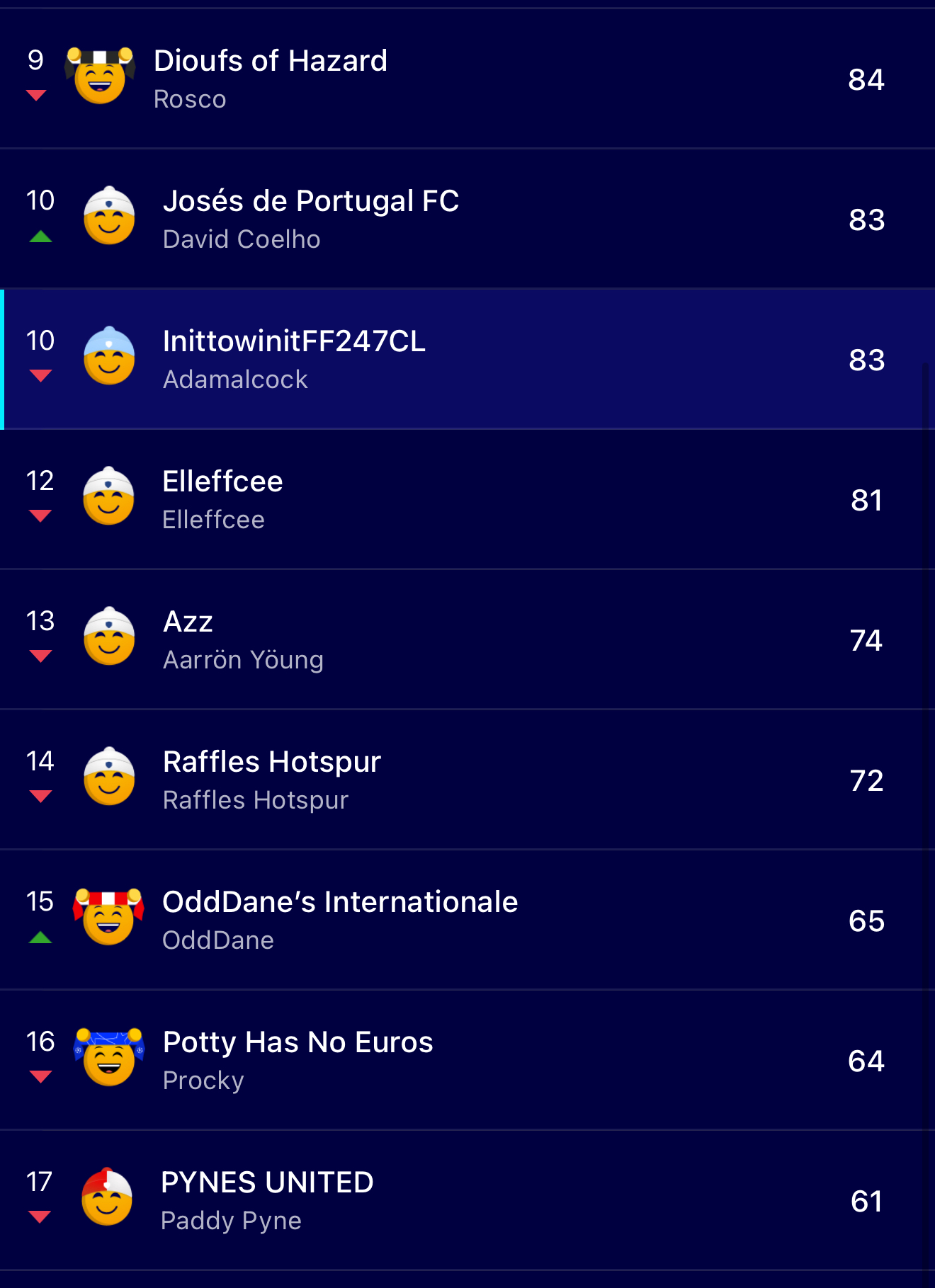Open the Dioufs of Hazard team
Image resolution: width=935 pixels, height=1288 pixels.
point(271,61)
